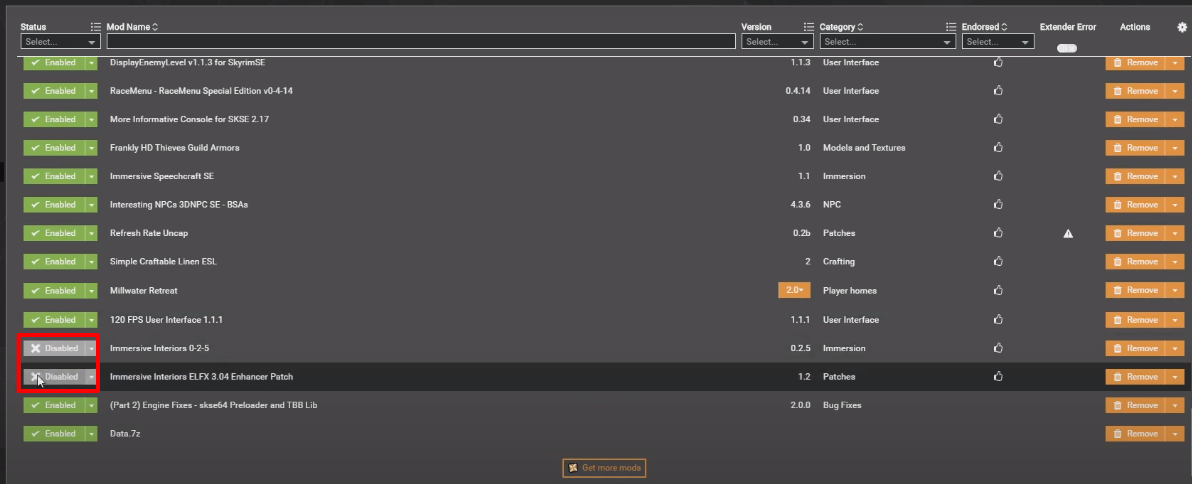Image resolution: width=1192 pixels, height=484 pixels.
Task: Endorse Immersive Interiors 0-2-5 thumbs-up
Action: (998, 348)
